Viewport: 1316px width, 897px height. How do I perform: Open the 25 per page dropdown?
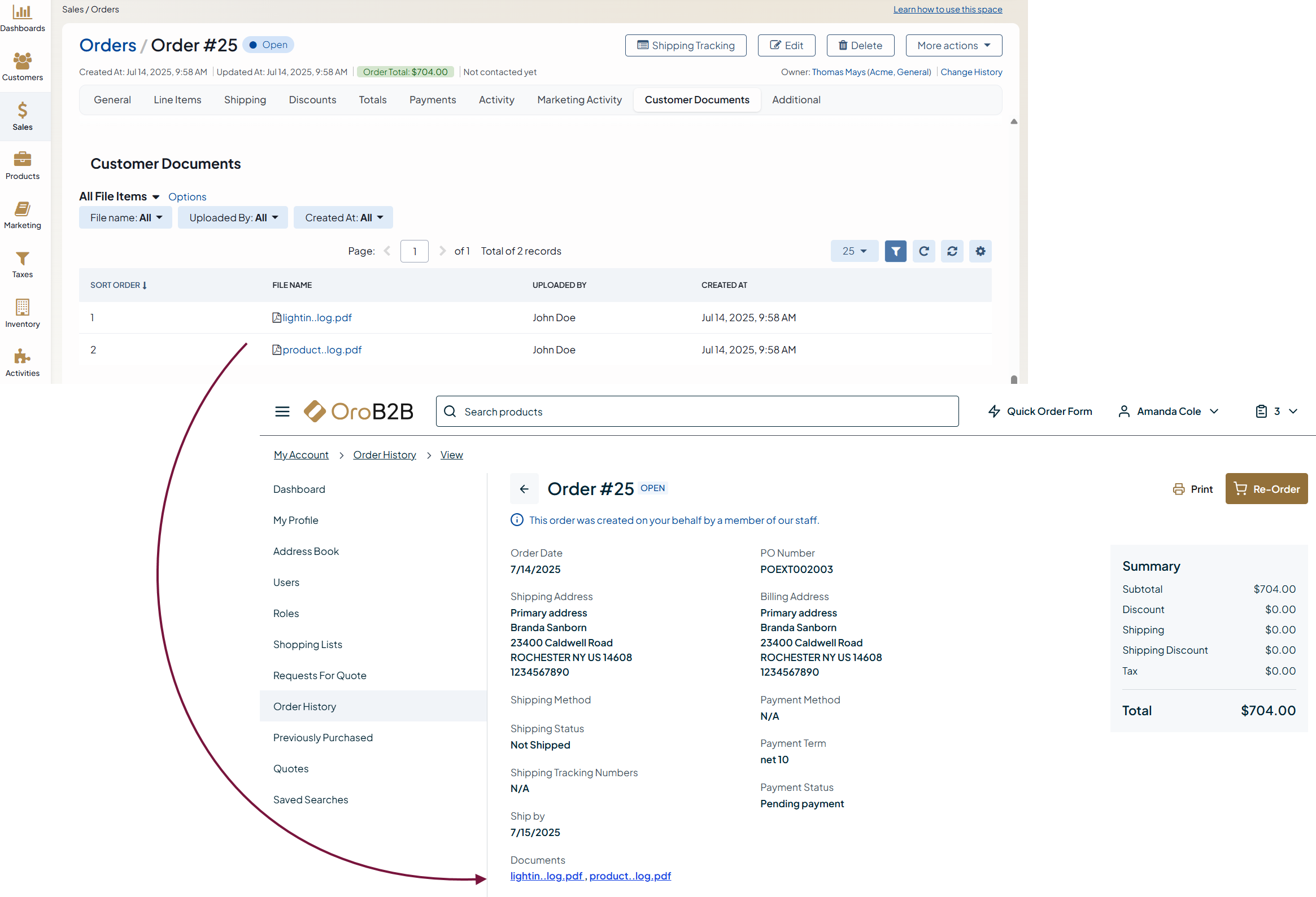point(853,251)
